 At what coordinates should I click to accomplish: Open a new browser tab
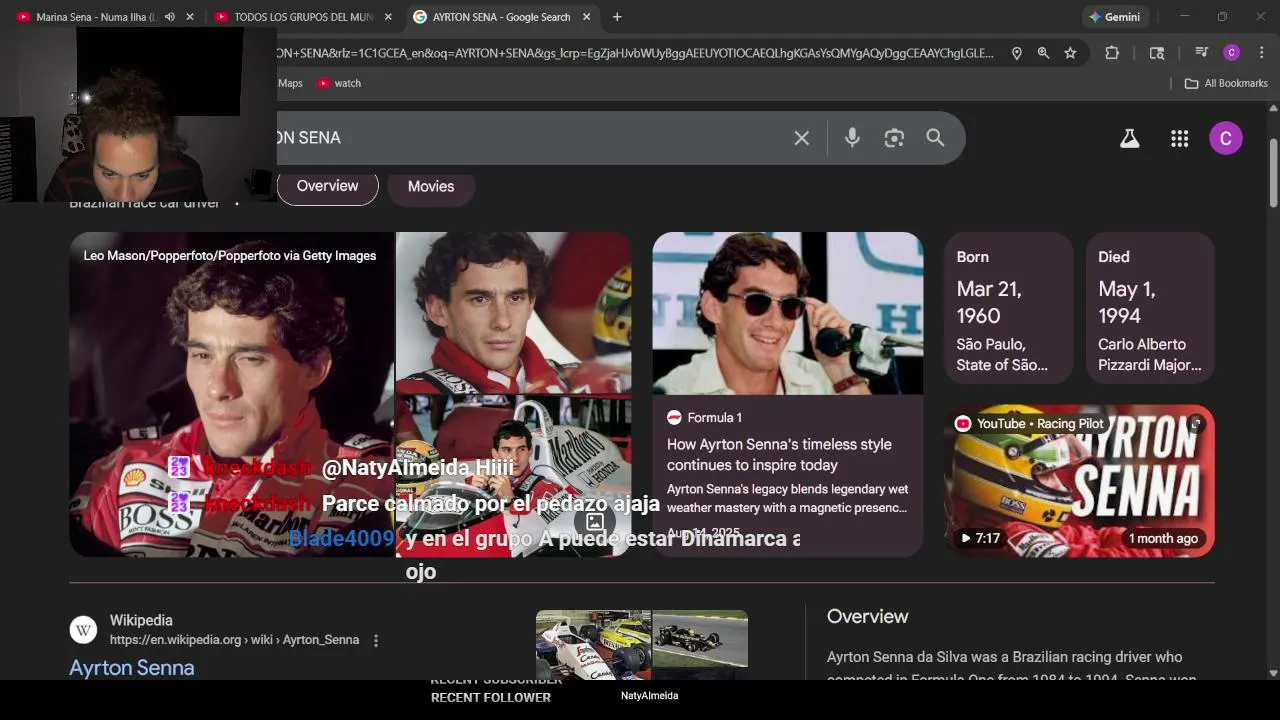(617, 17)
